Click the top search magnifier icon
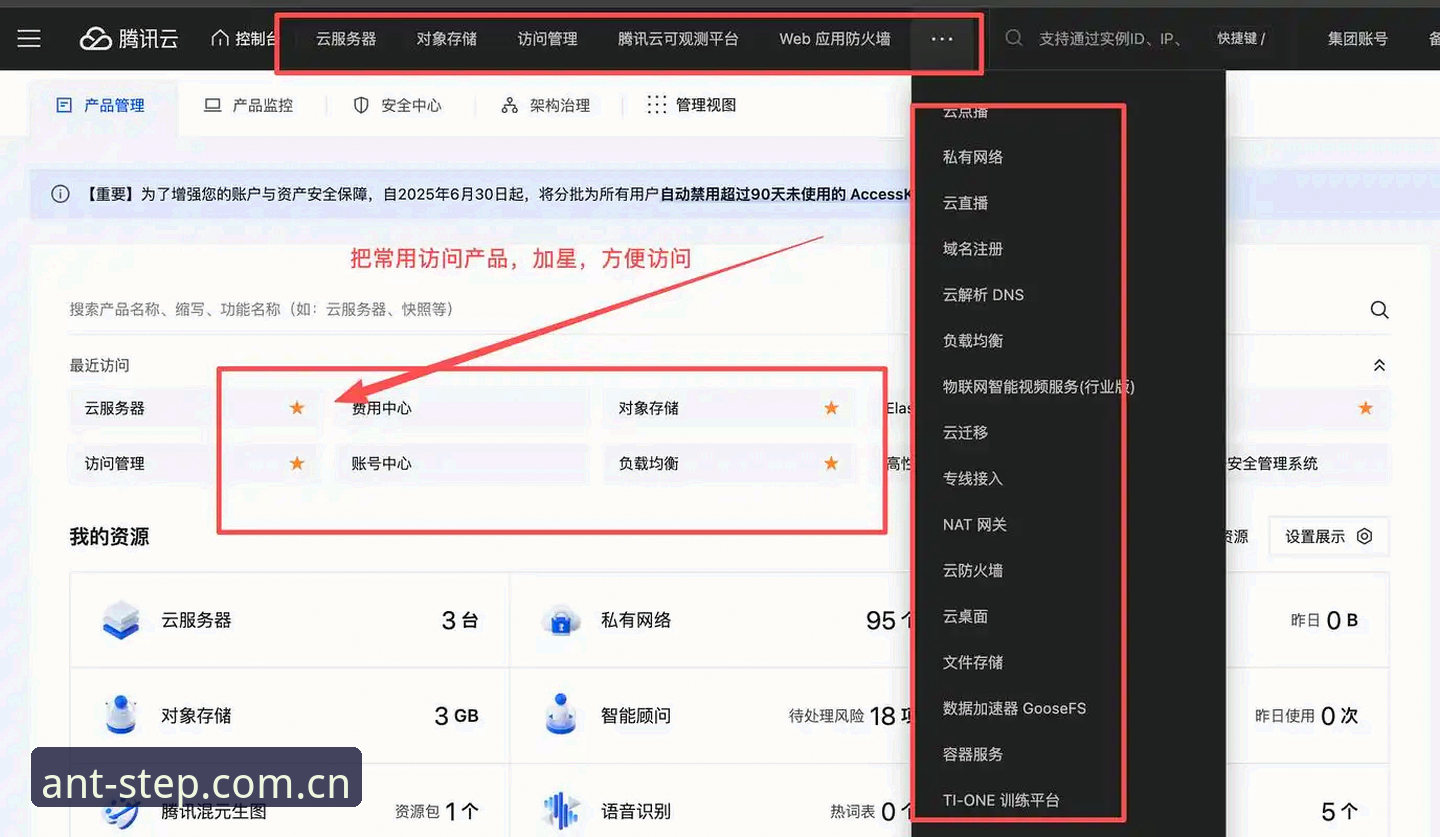1440x837 pixels. [1014, 38]
